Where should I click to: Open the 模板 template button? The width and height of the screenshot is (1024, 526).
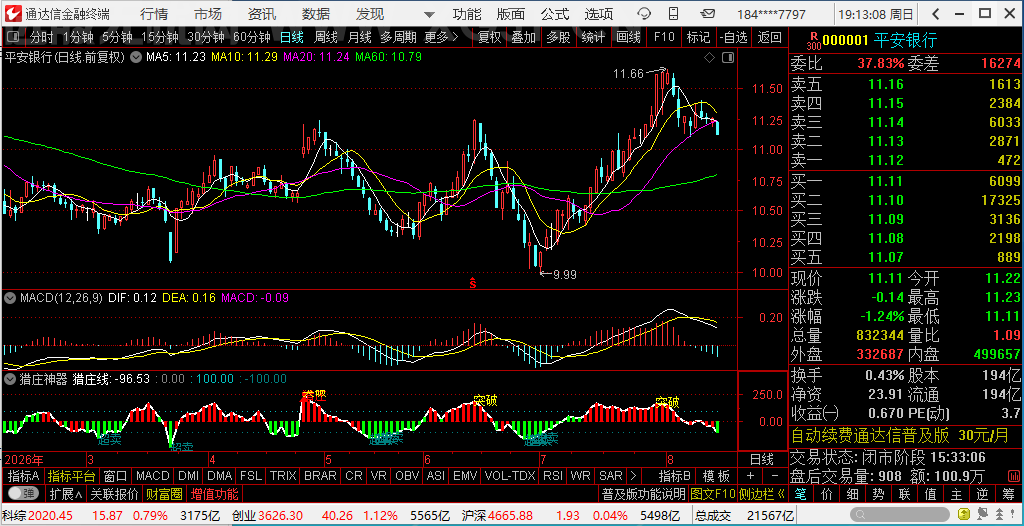pos(716,476)
